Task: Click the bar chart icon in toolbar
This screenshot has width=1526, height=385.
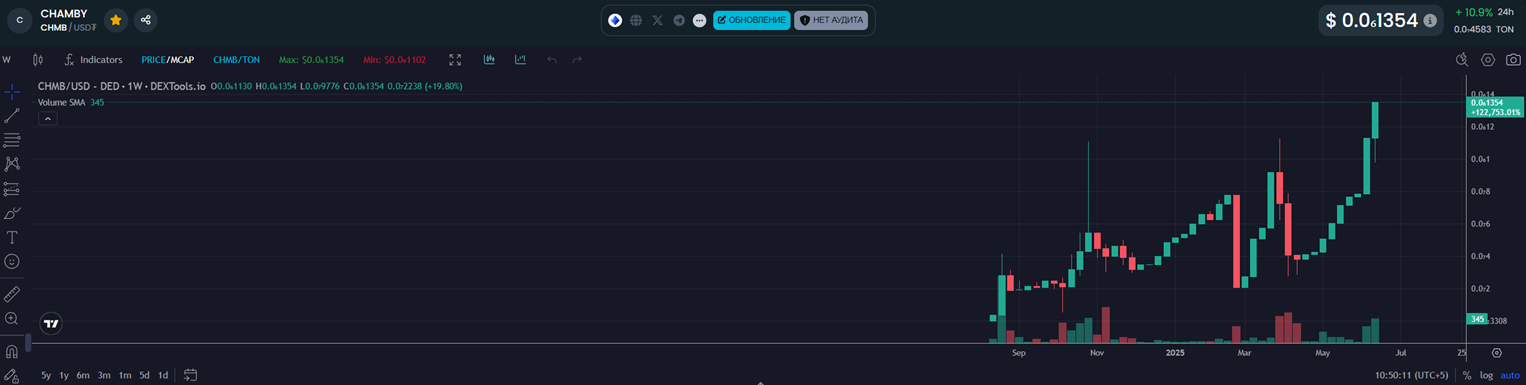Action: pyautogui.click(x=489, y=59)
